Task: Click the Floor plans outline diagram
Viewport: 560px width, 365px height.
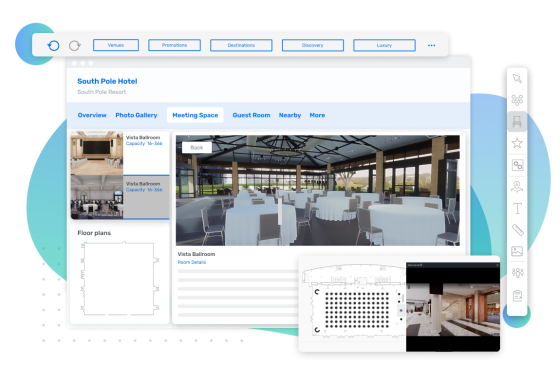Action: click(x=120, y=279)
